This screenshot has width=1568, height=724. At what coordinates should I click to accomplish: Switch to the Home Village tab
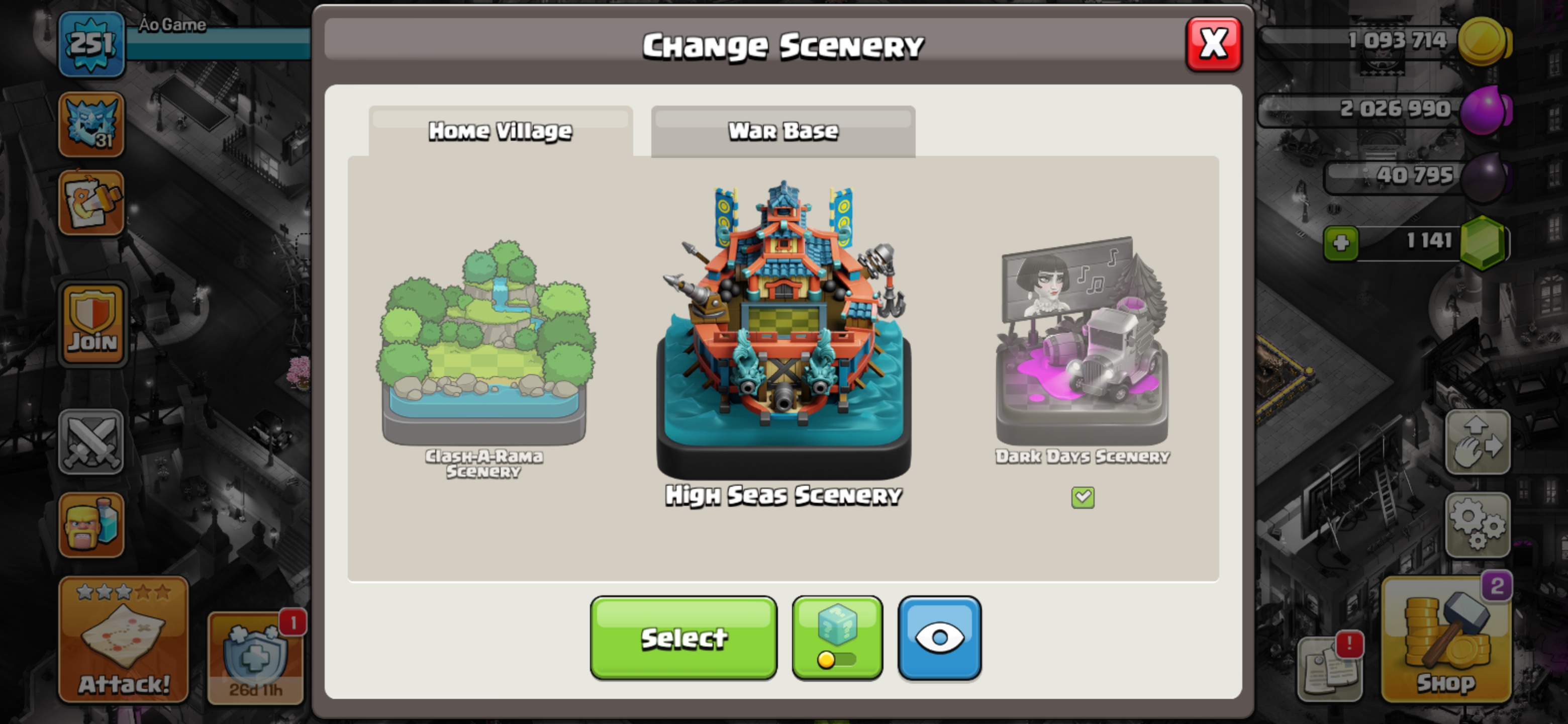pyautogui.click(x=501, y=131)
